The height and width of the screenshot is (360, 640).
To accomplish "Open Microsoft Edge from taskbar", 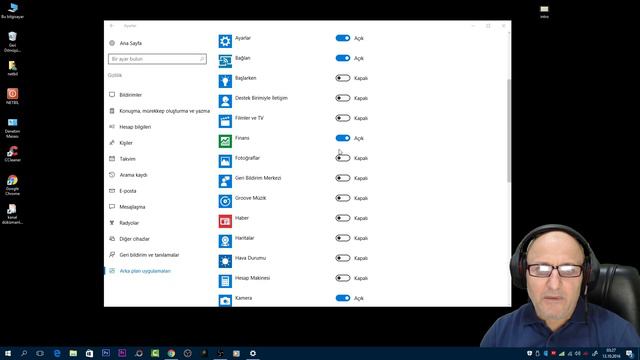I will (57, 353).
